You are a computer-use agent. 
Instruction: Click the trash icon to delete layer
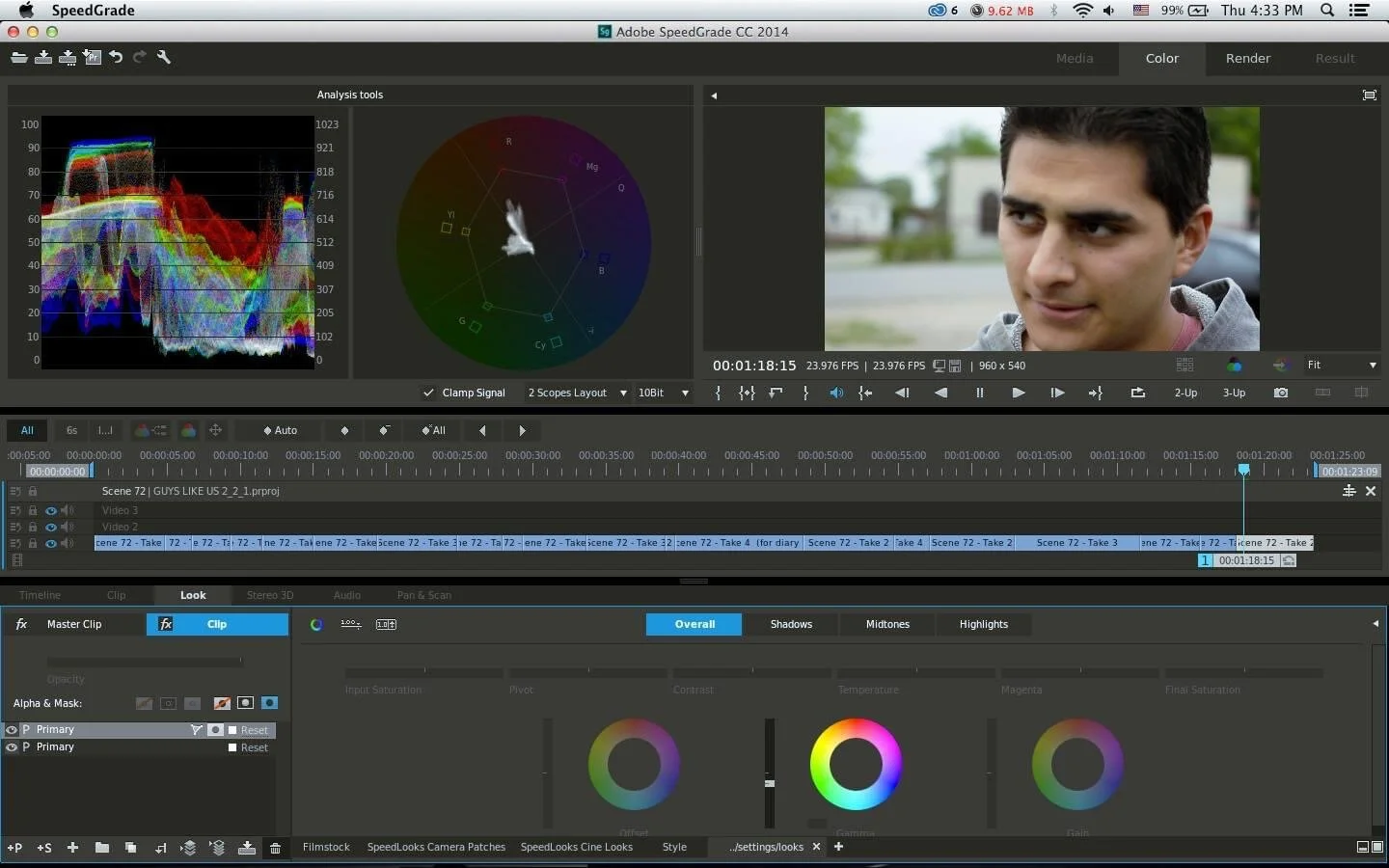[275, 848]
